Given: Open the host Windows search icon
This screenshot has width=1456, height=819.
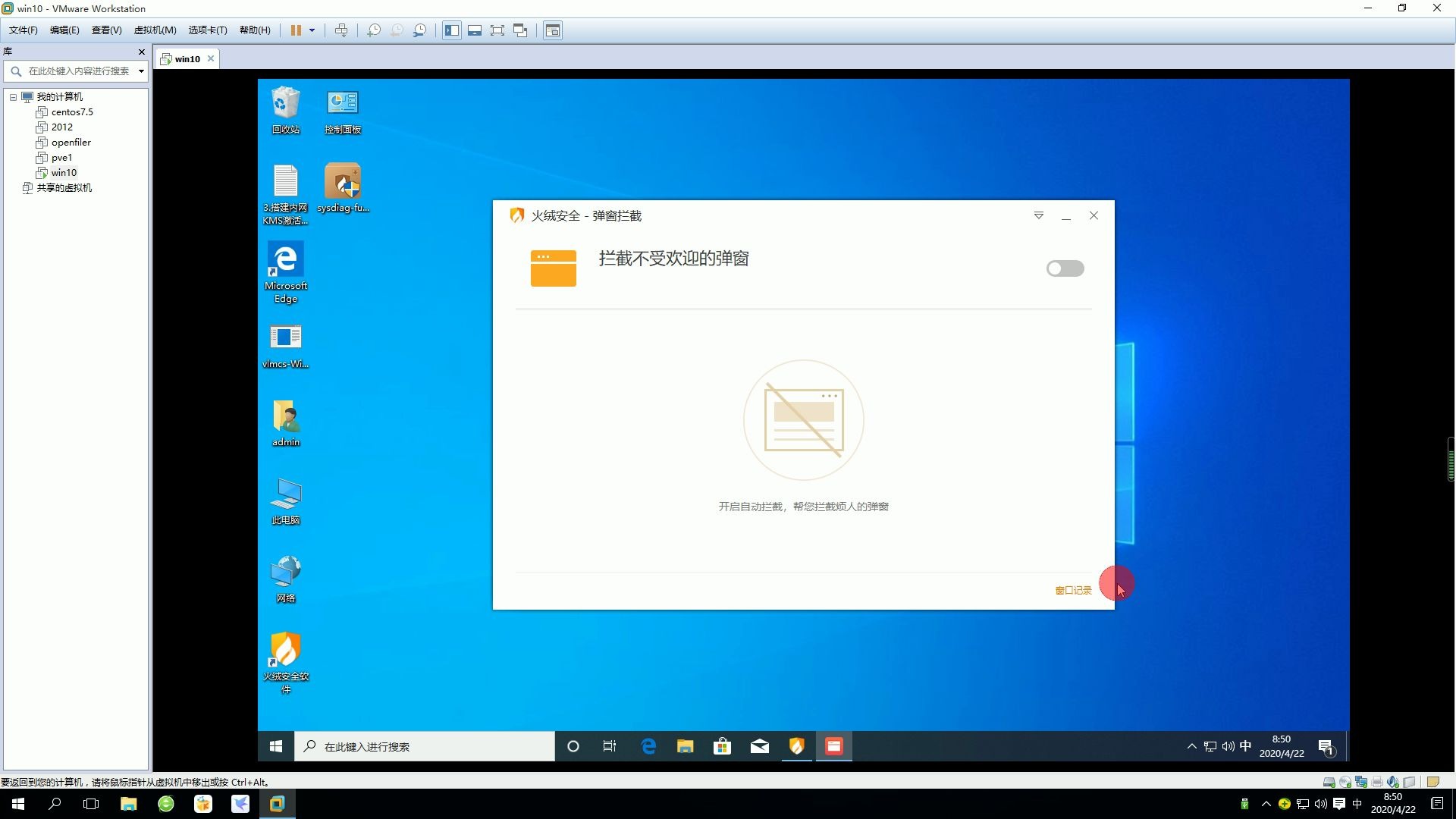Looking at the screenshot, I should pos(55,804).
